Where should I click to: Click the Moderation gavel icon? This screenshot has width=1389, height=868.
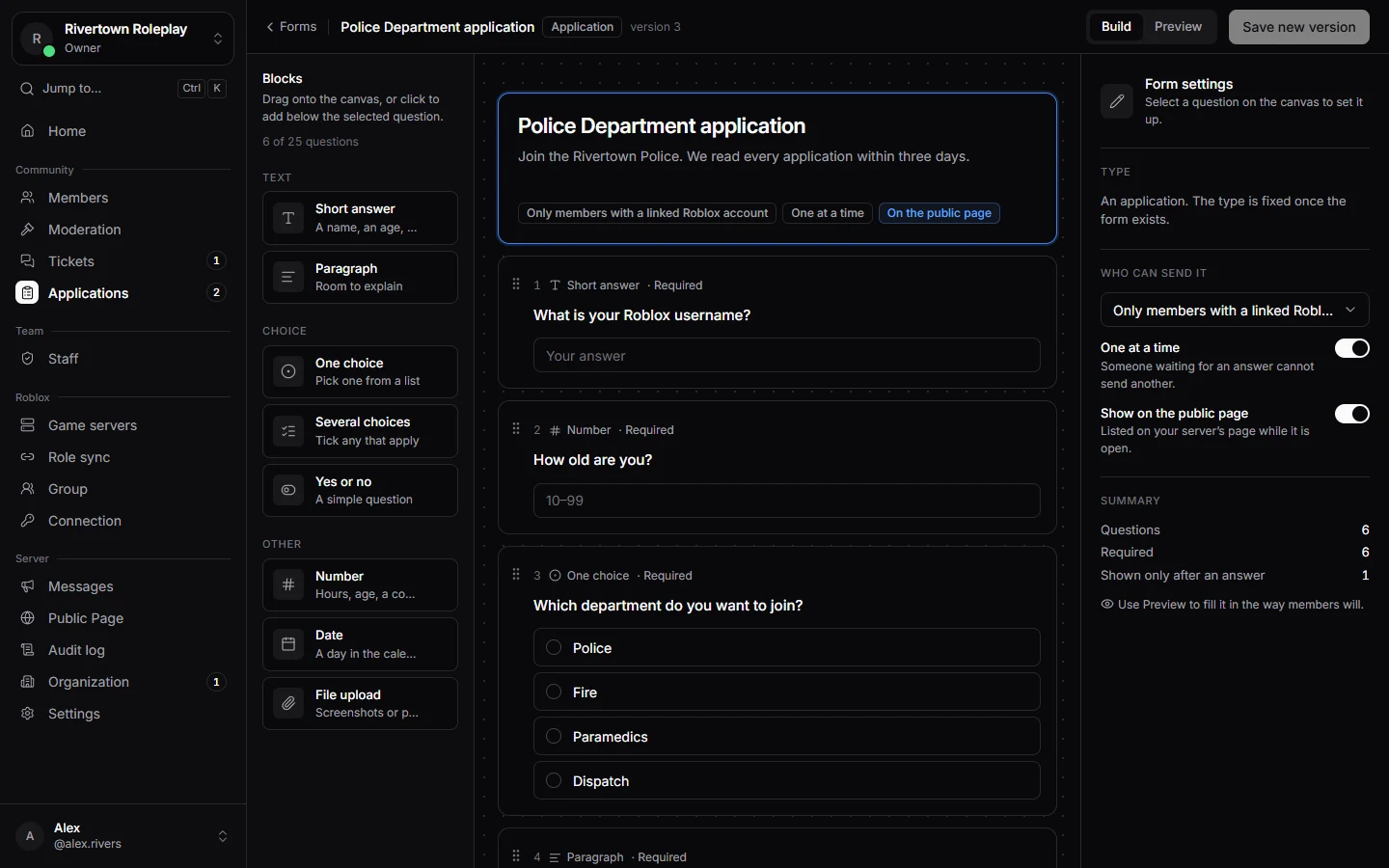pos(28,230)
